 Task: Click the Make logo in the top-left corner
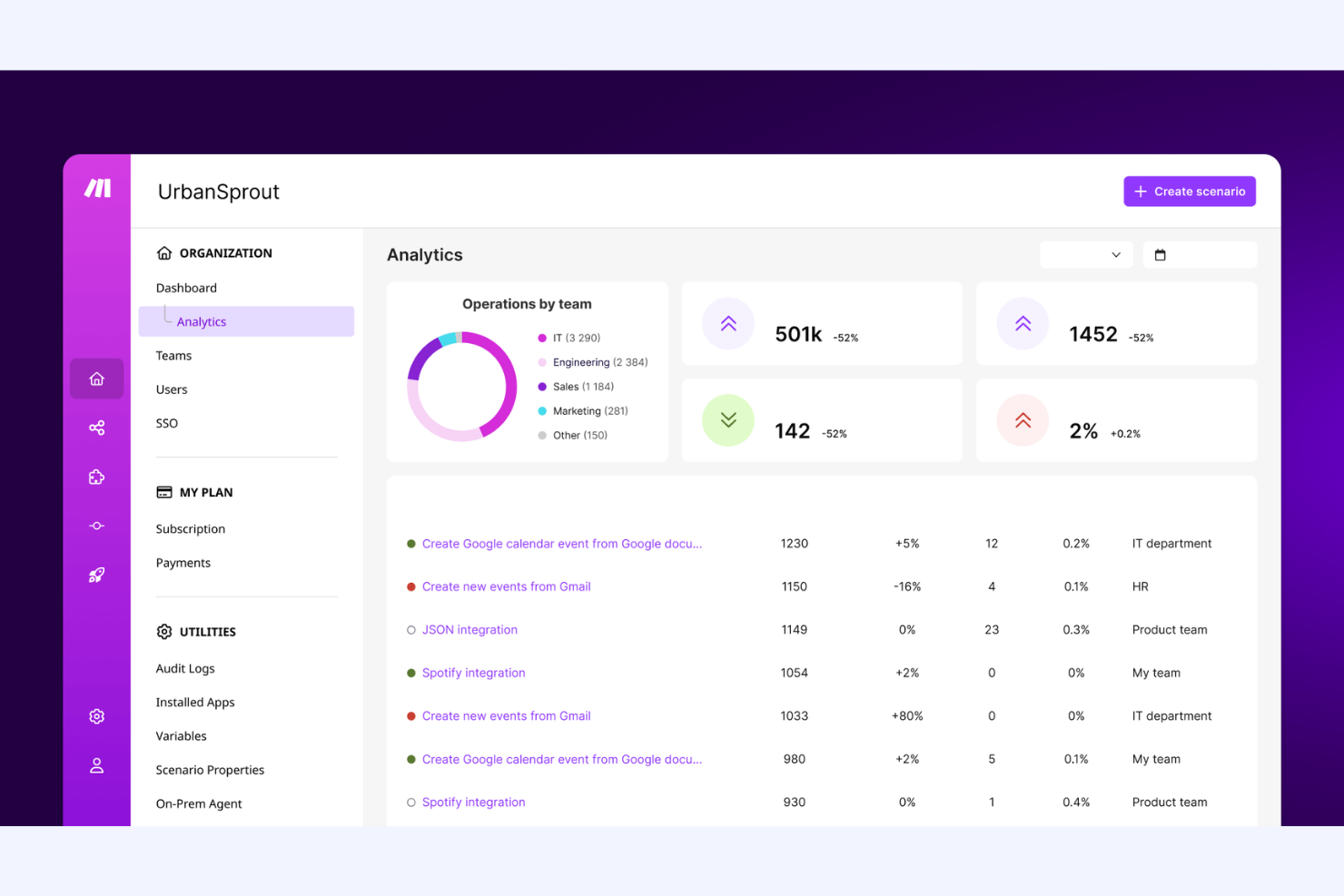pyautogui.click(x=96, y=188)
